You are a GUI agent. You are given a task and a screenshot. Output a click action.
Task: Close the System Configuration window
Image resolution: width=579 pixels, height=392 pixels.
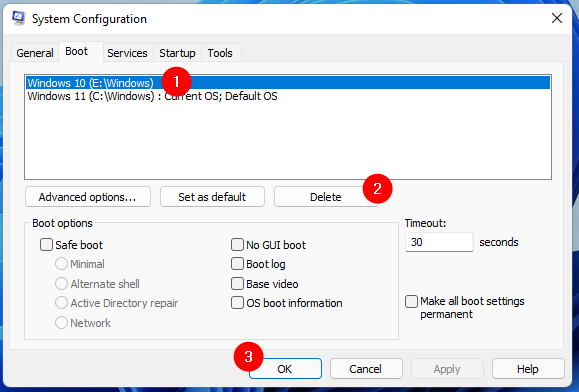(x=556, y=18)
